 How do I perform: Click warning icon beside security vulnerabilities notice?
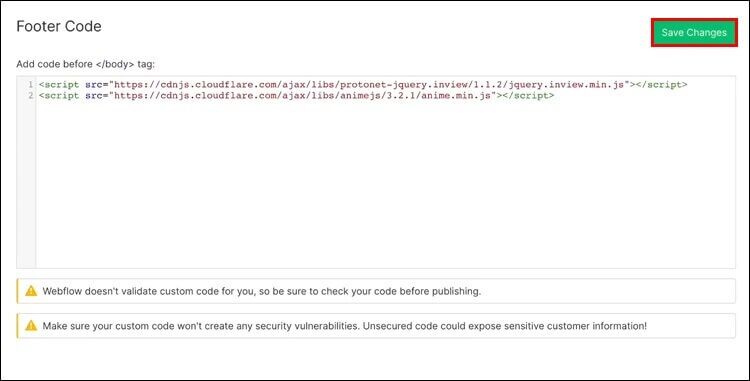31,326
